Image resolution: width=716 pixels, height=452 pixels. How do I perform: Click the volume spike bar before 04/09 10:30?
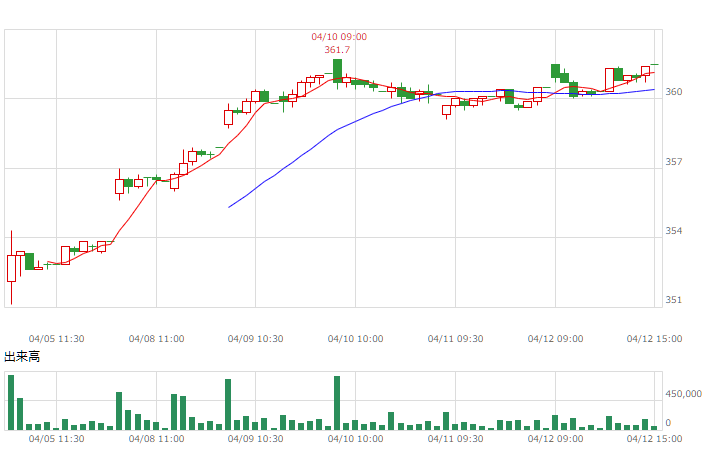[x=228, y=405]
